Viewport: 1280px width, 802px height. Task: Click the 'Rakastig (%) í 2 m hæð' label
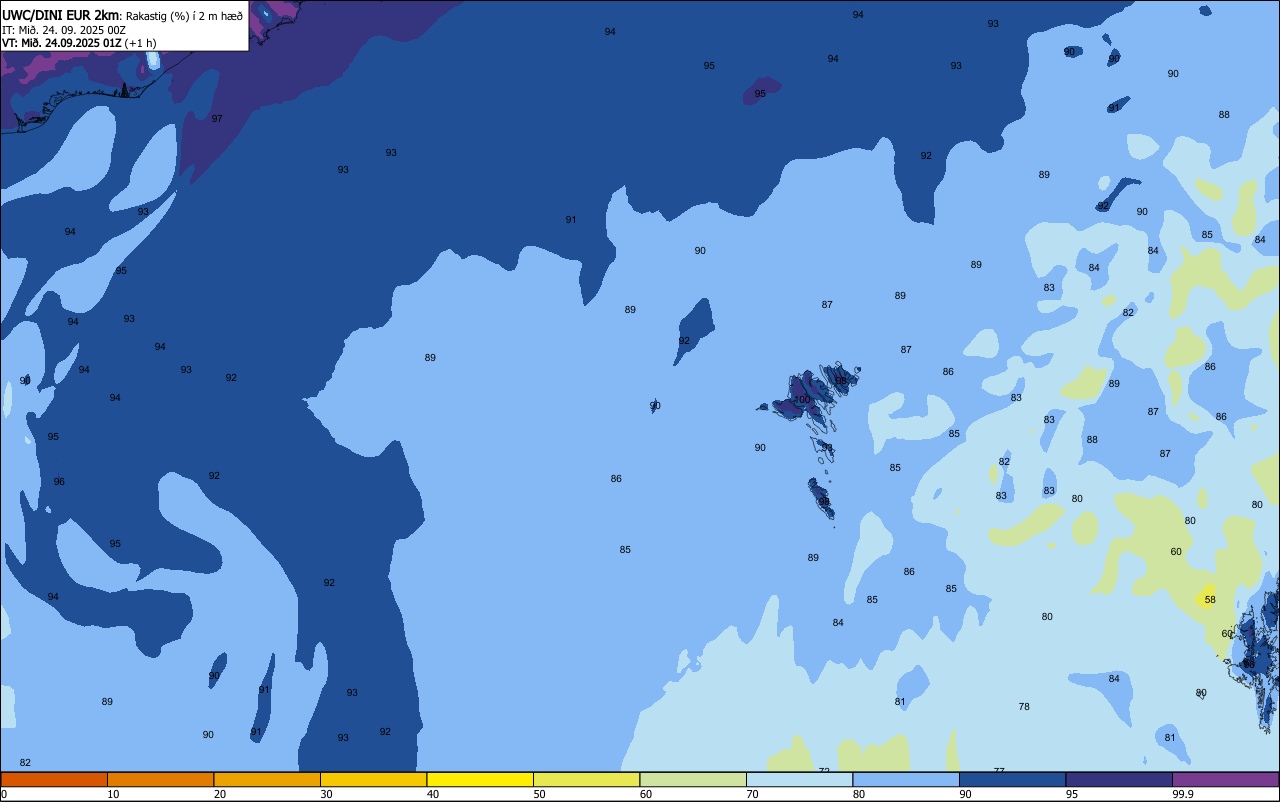point(184,15)
